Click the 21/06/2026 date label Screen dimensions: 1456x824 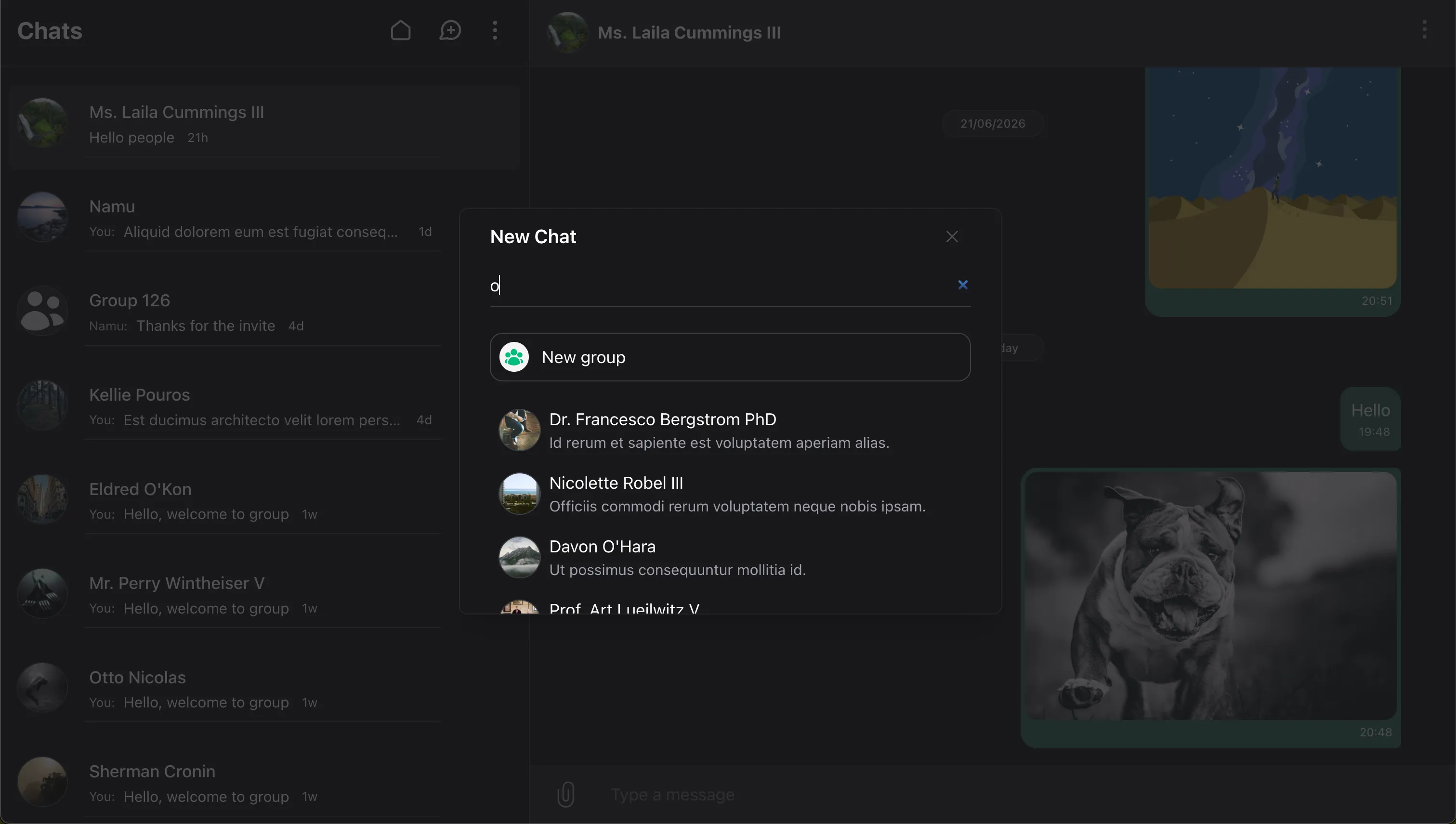pos(993,123)
